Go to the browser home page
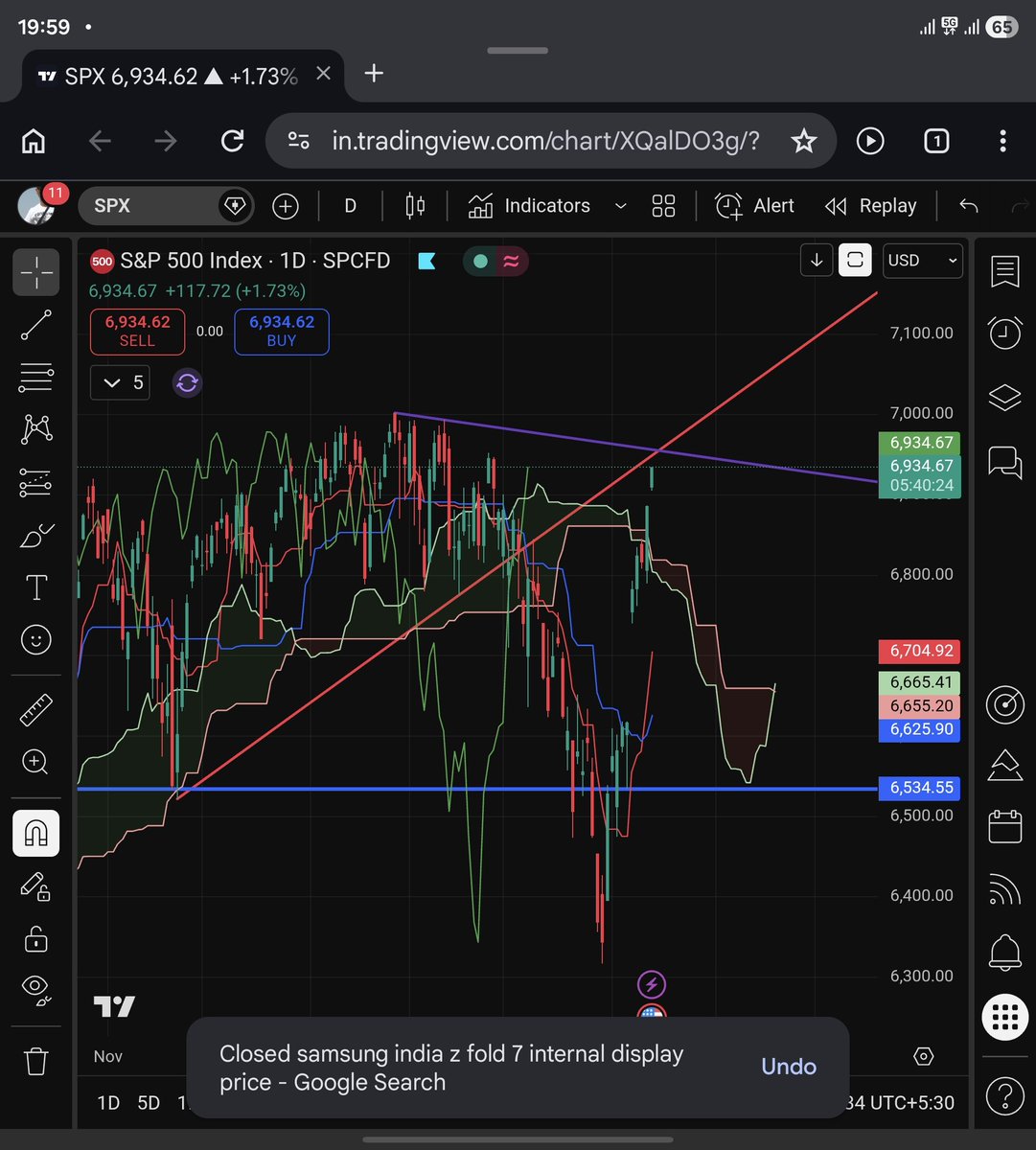Screen dimensions: 1036x1150 34,142
